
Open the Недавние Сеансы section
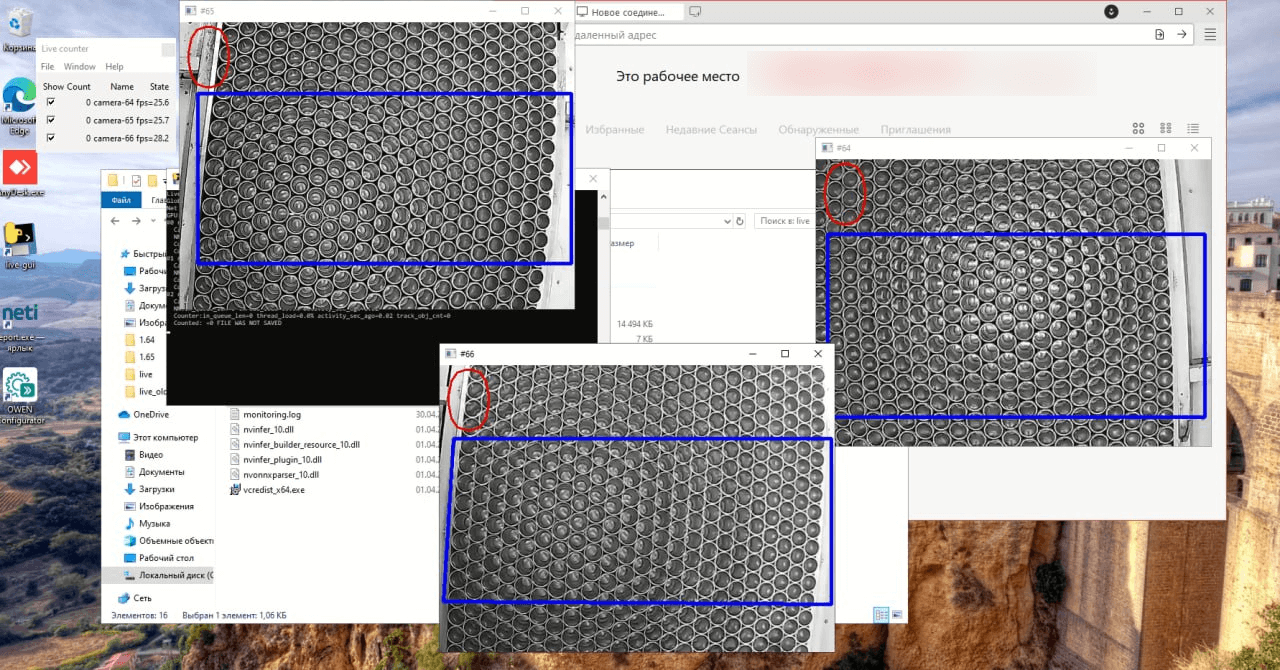[711, 130]
